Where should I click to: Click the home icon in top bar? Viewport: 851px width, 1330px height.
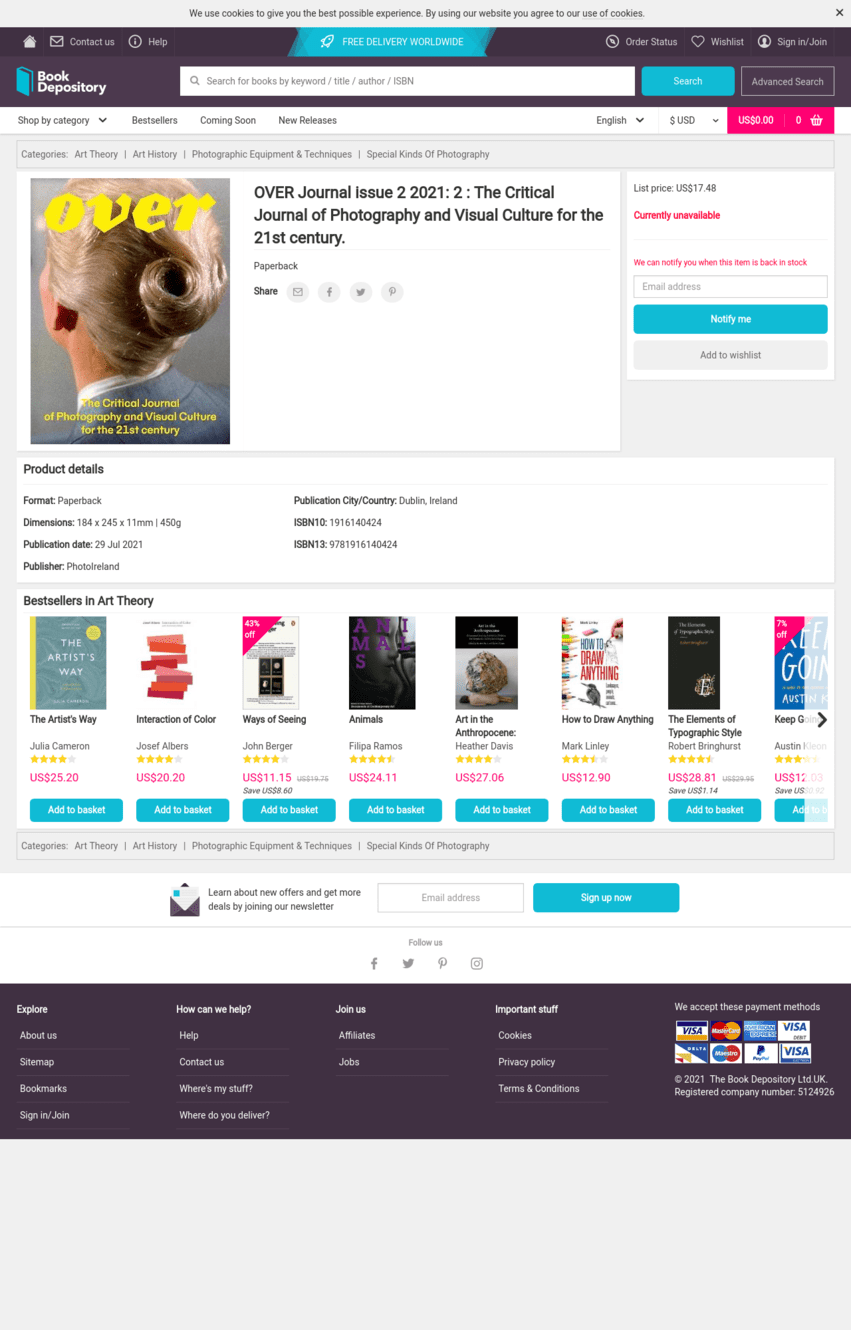pyautogui.click(x=30, y=42)
